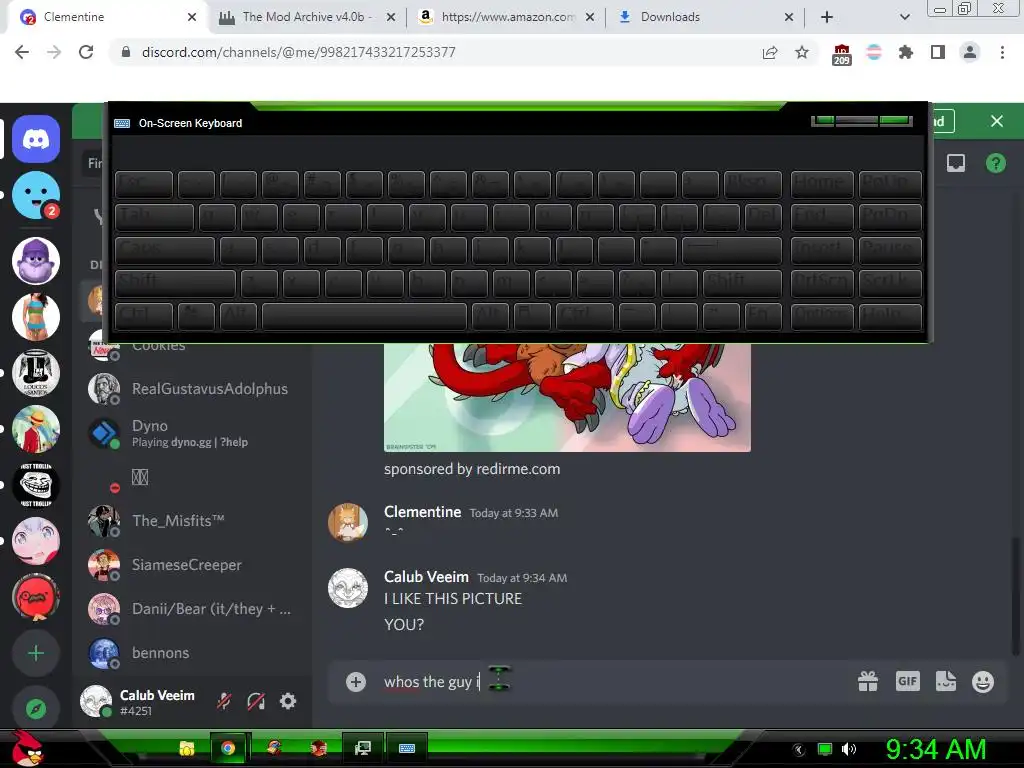Open the troll face server icon
Image resolution: width=1024 pixels, height=768 pixels.
pyautogui.click(x=36, y=485)
